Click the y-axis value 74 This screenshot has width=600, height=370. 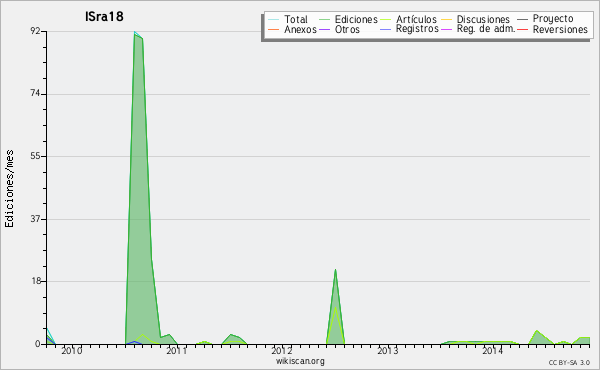(36, 94)
